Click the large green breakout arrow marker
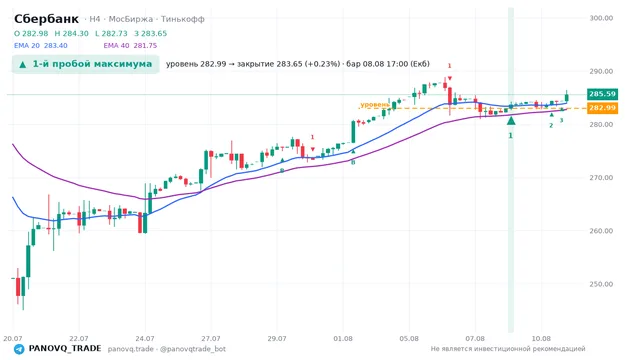Image resolution: width=640 pixels, height=360 pixels. 511,120
